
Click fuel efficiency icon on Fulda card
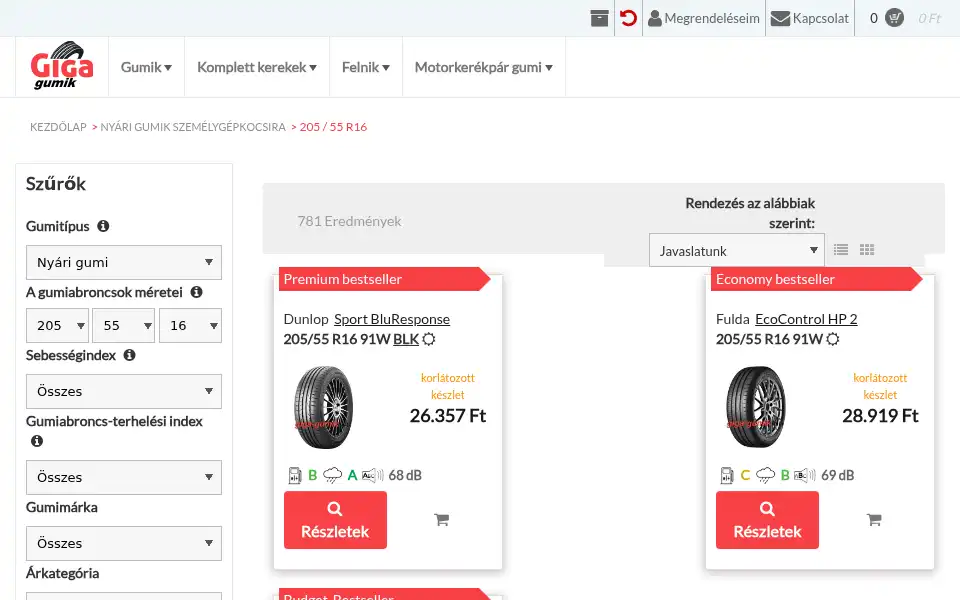(727, 475)
